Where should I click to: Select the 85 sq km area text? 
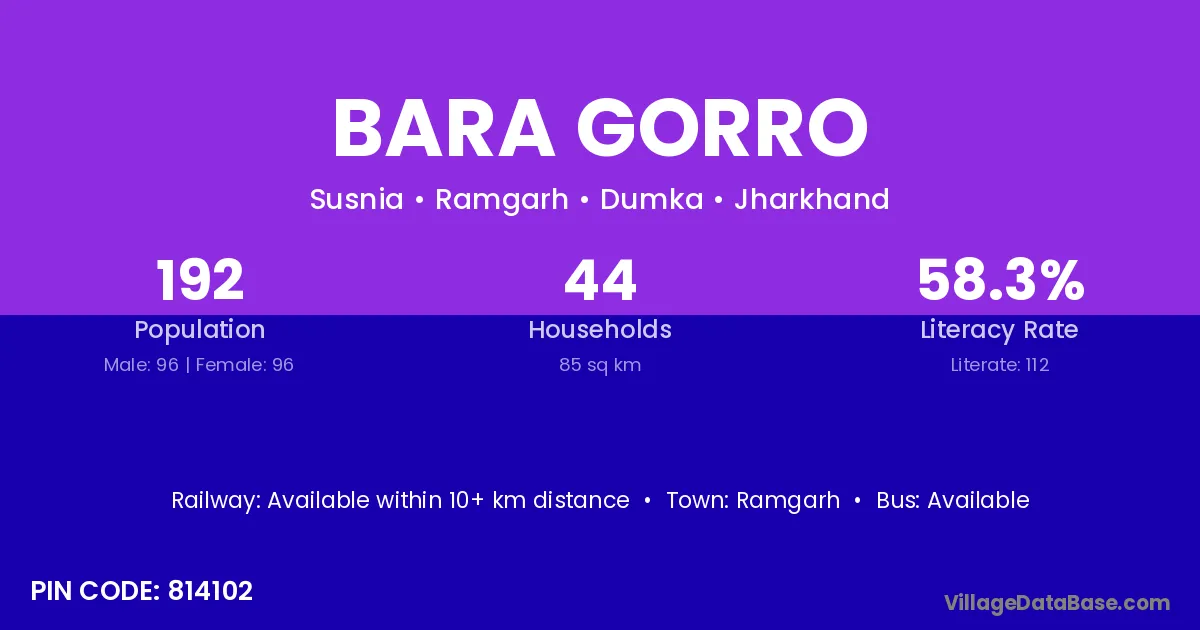600,365
